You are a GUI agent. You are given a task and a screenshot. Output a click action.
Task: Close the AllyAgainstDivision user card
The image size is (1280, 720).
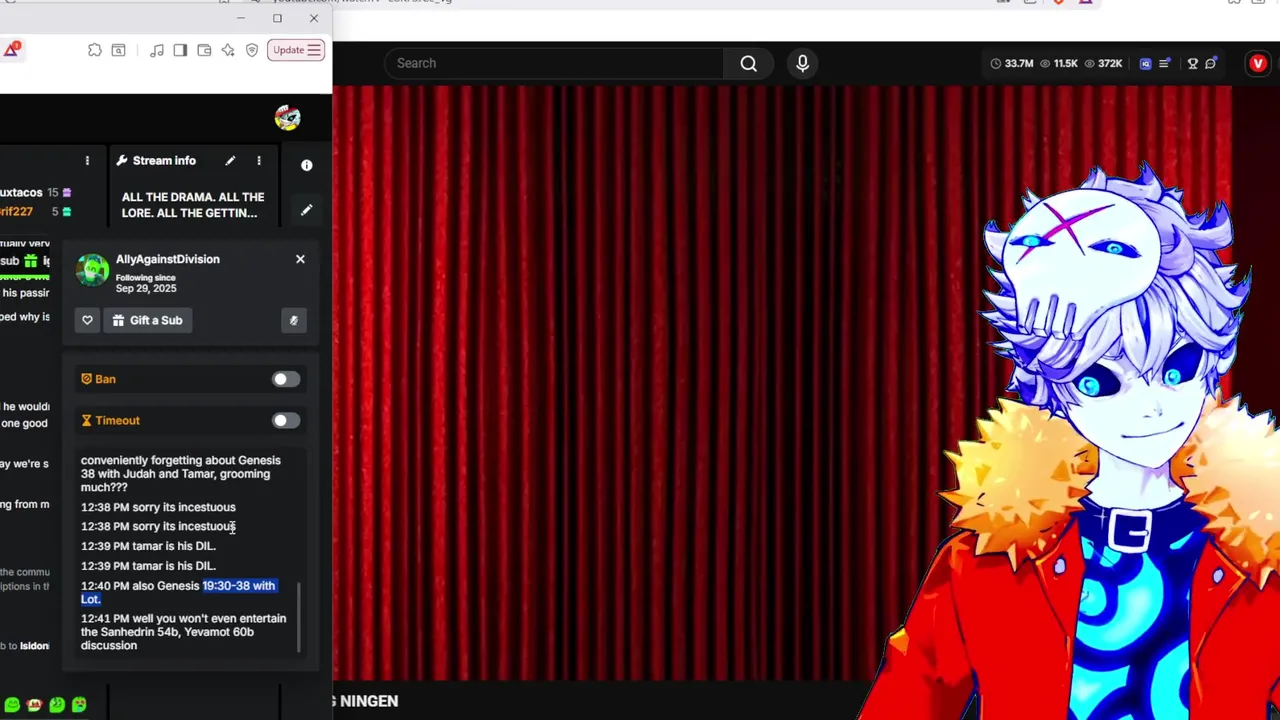pyautogui.click(x=300, y=259)
